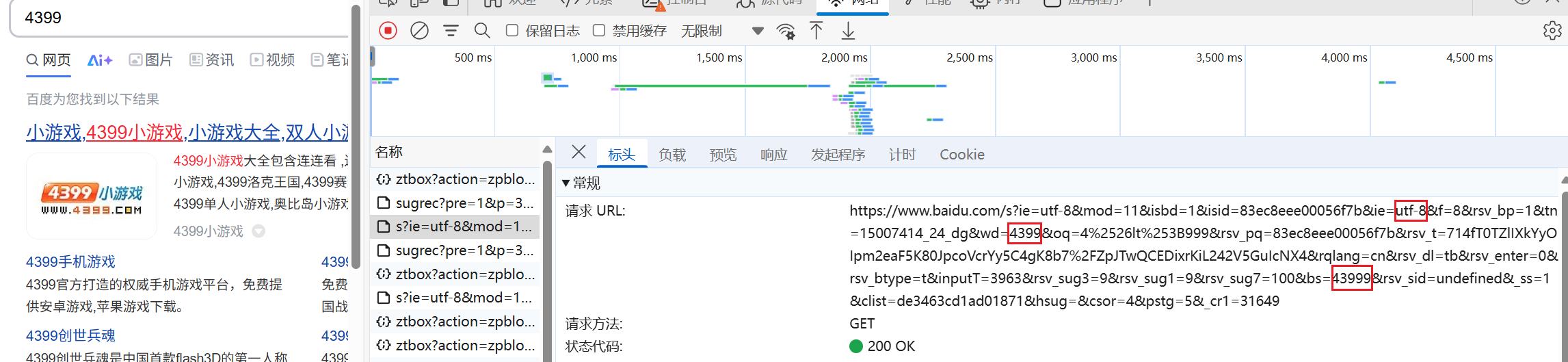The height and width of the screenshot is (362, 1568).
Task: Enable the 禁用缓存 checkbox
Action: 598,30
